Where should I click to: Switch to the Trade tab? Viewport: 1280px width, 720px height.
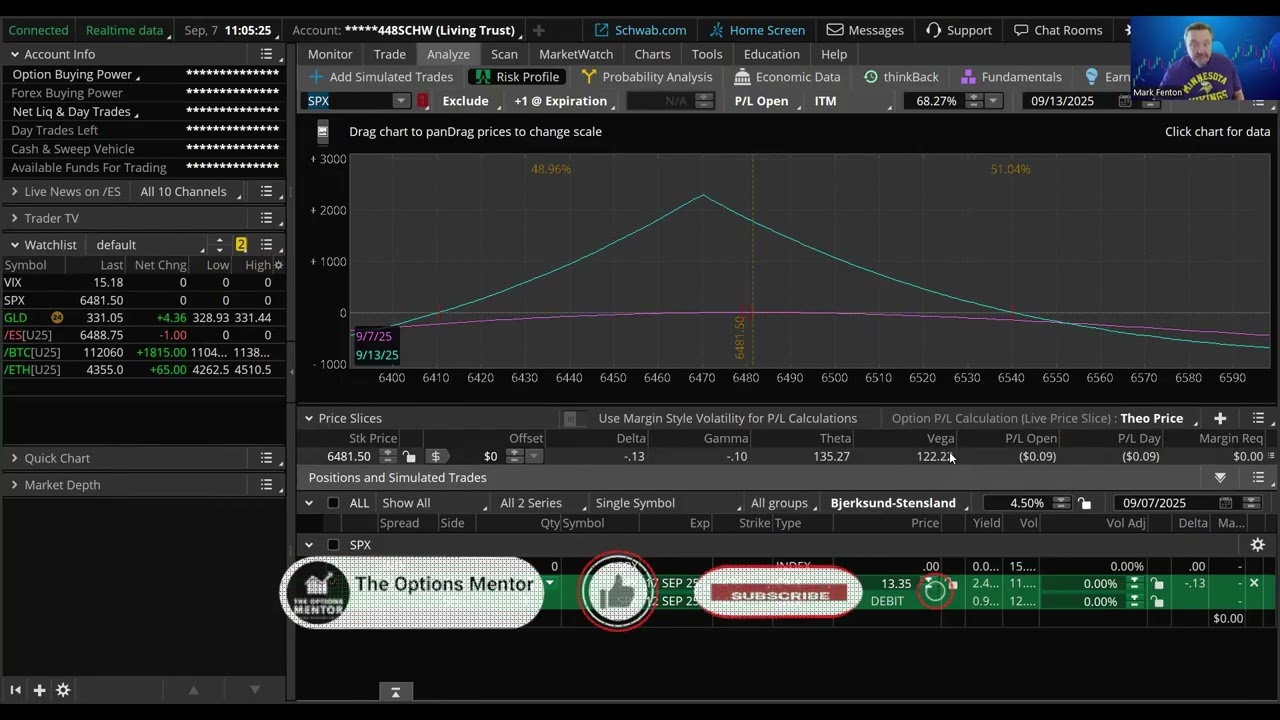point(389,54)
